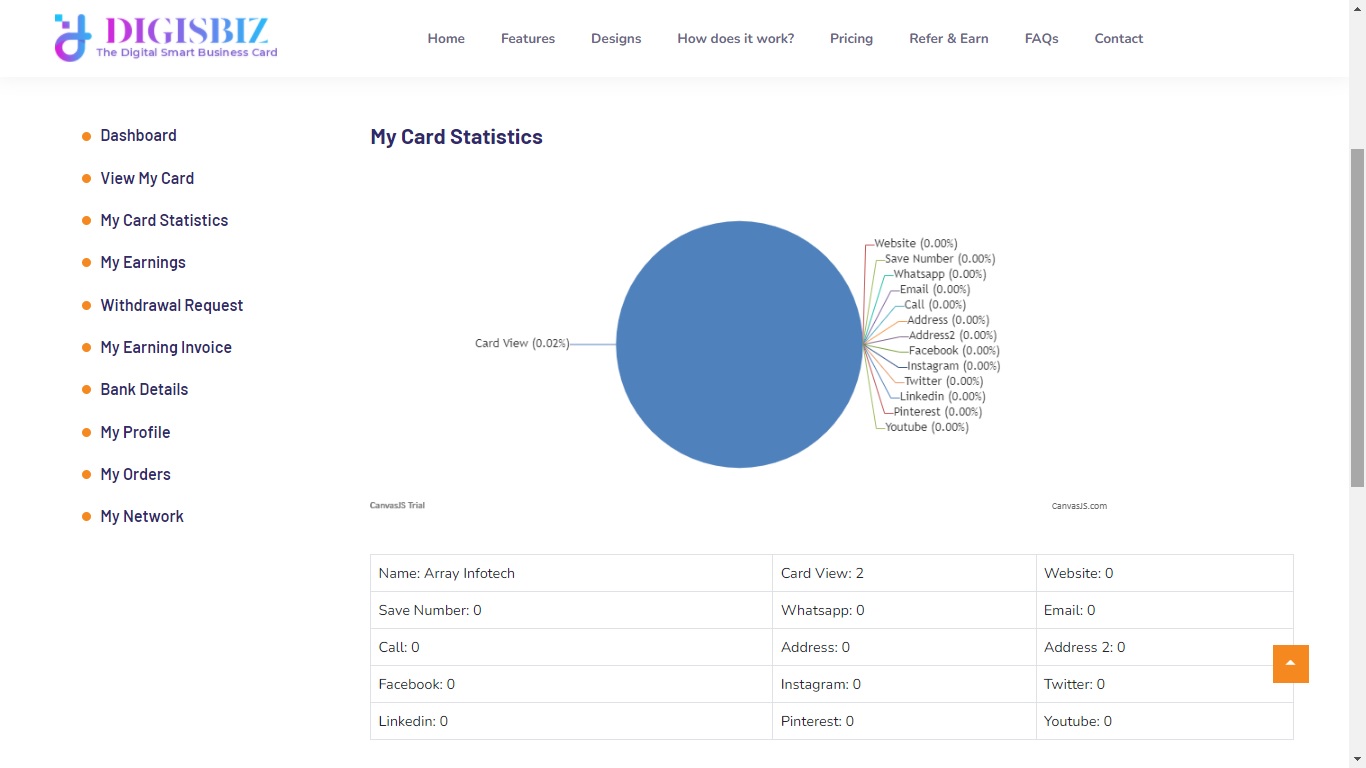Select How does it work? in navbar

pos(735,39)
